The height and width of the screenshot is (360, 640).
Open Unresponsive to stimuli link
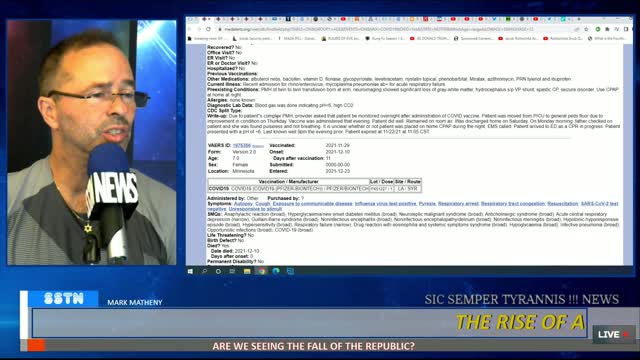[255, 209]
